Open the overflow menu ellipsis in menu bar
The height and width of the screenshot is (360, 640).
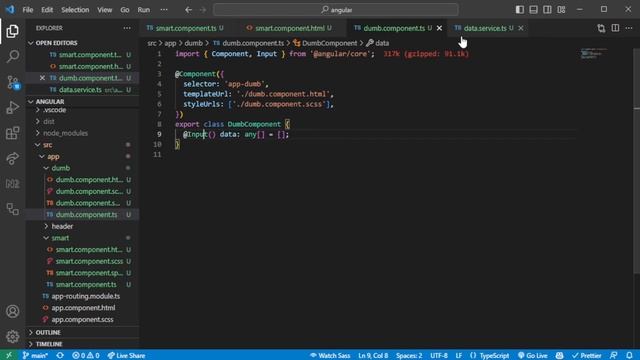coord(164,10)
